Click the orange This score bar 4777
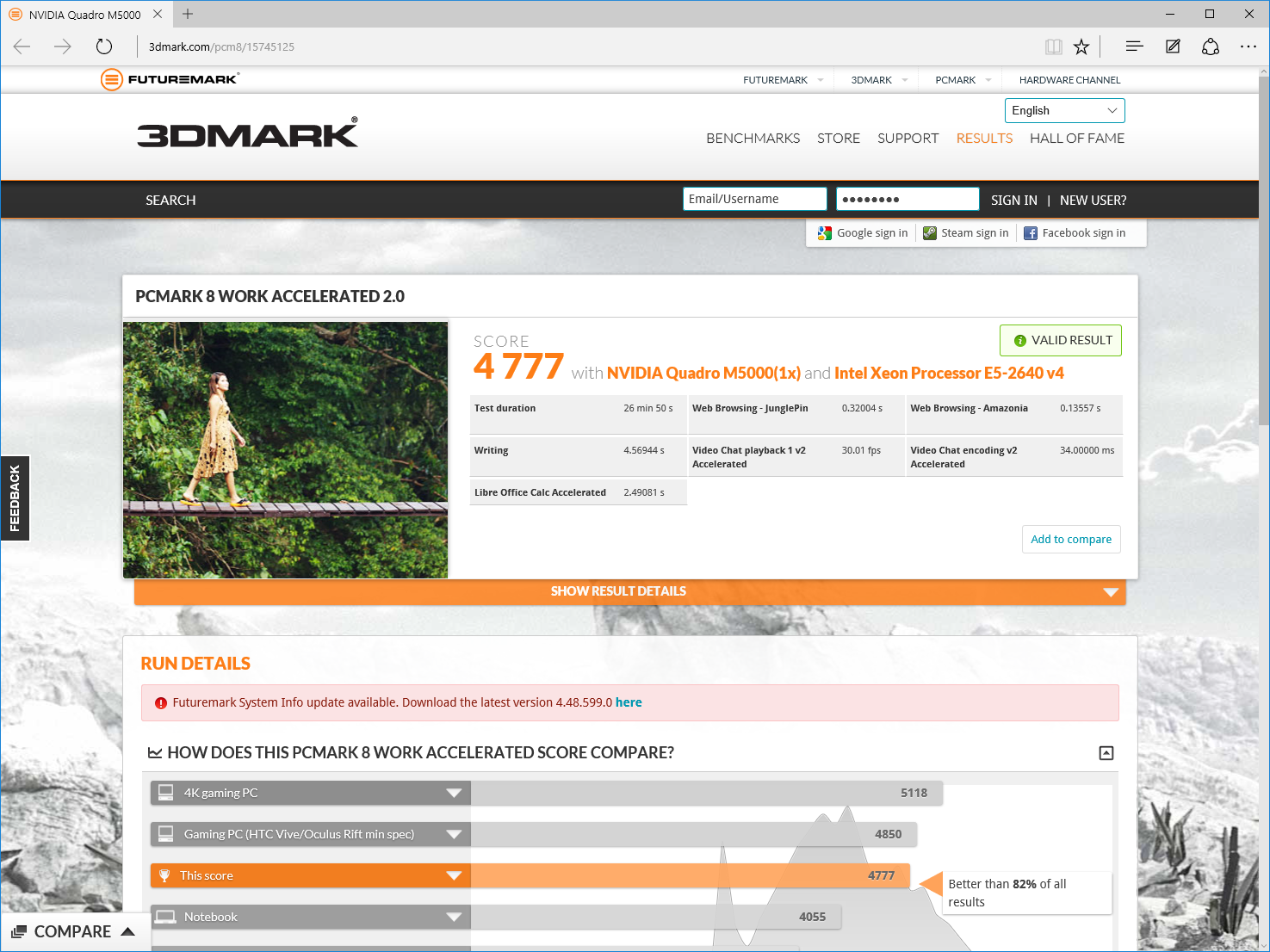This screenshot has height=952, width=1270. coord(691,875)
